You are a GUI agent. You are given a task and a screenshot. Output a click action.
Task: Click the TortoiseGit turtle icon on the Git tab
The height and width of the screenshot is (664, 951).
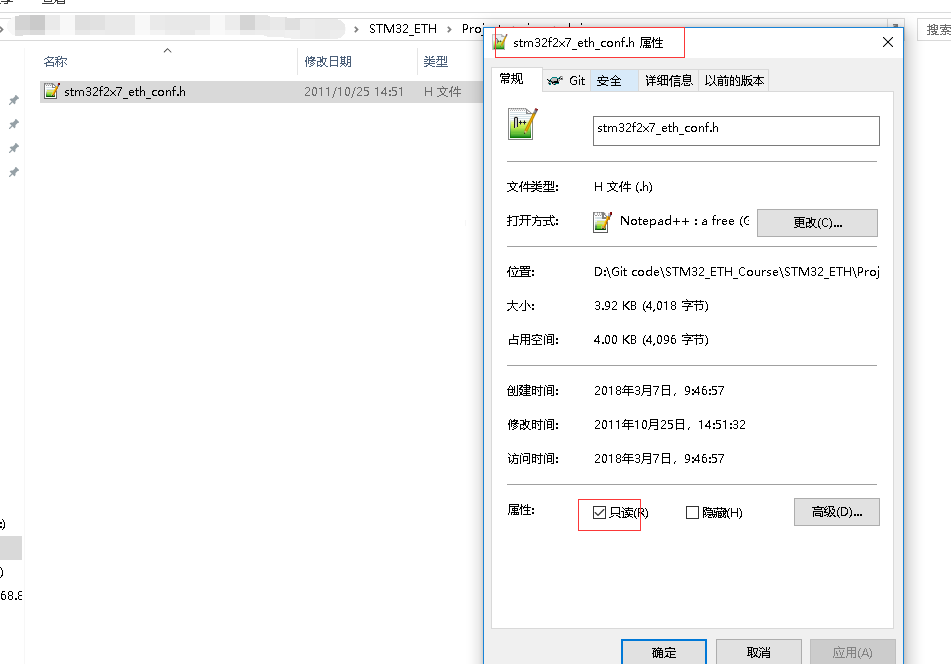click(556, 79)
